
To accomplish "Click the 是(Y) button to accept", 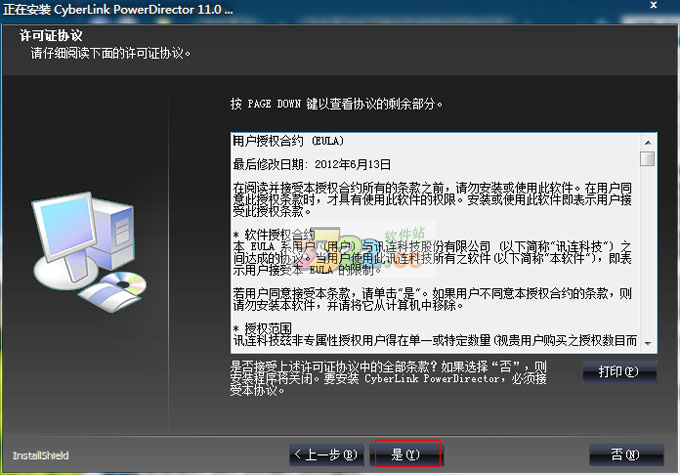I will pos(408,454).
